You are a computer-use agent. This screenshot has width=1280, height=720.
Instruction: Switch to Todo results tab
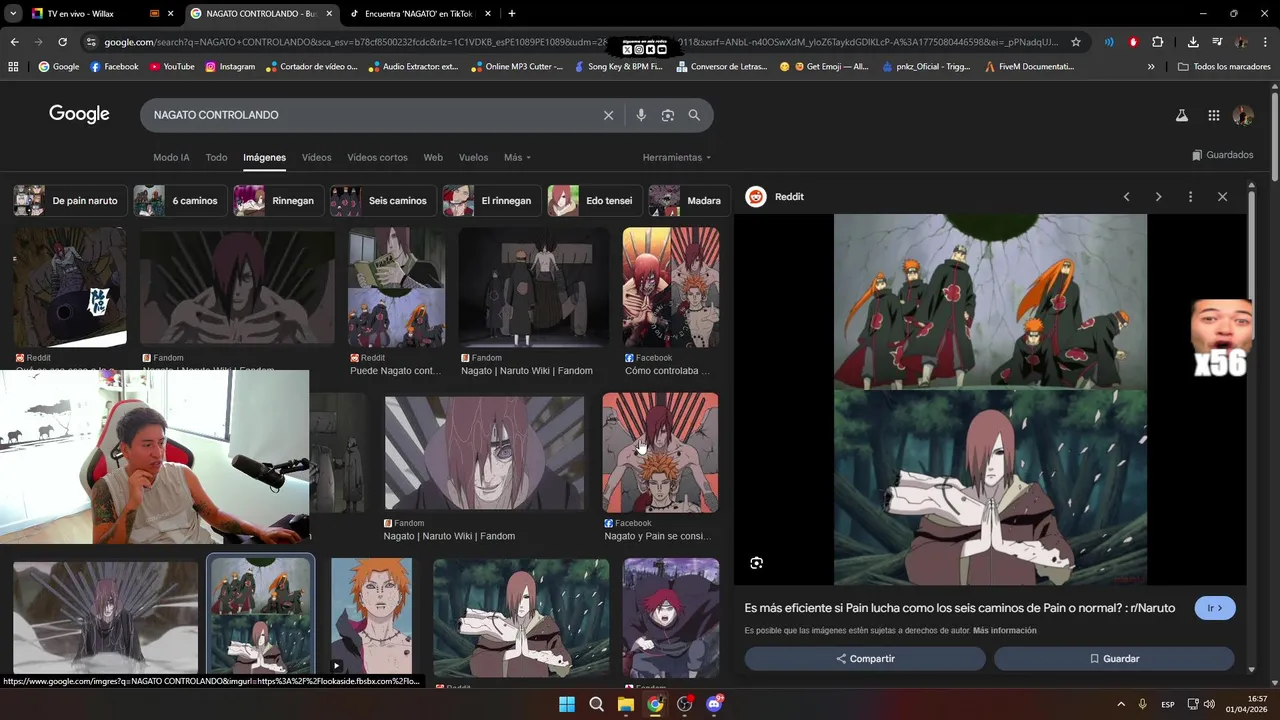(x=216, y=158)
